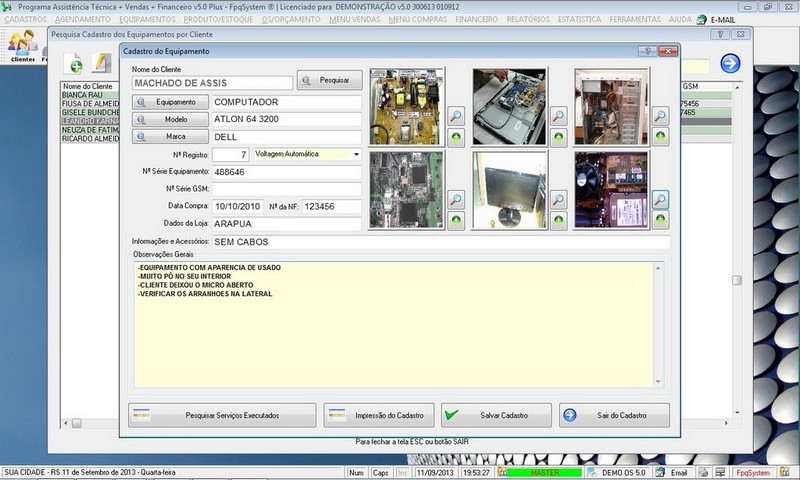Select BIANCA RAU in client list
The height and width of the screenshot is (480, 800).
coord(90,95)
